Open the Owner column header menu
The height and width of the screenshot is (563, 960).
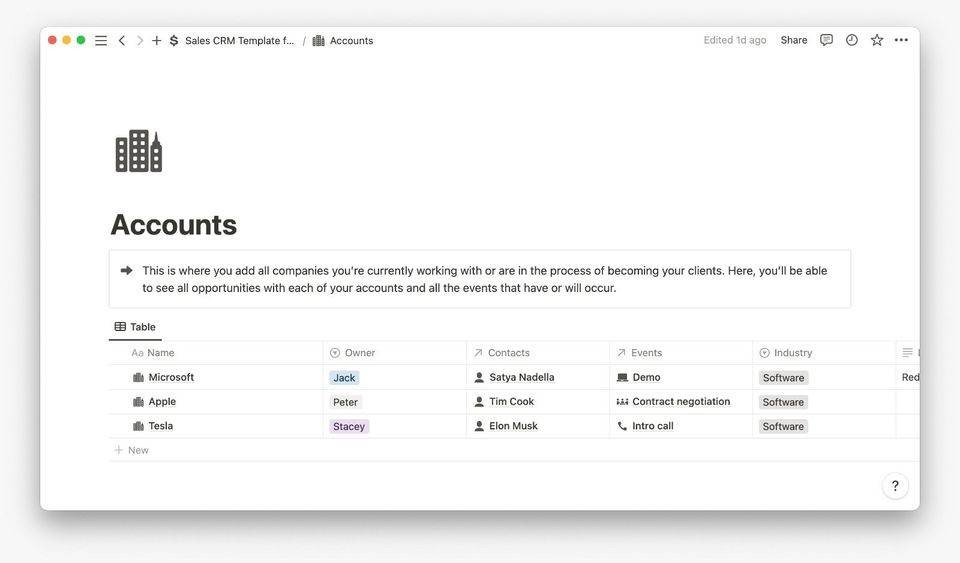tap(359, 353)
